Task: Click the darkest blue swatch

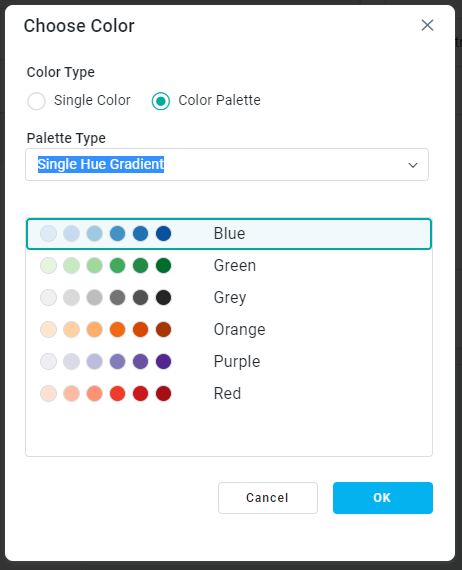Action: [x=164, y=234]
